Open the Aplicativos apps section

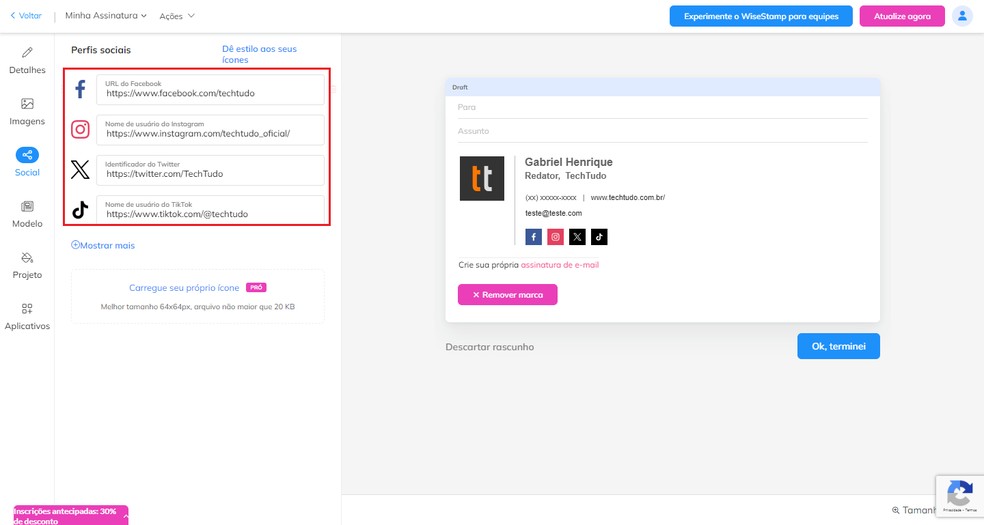click(27, 316)
